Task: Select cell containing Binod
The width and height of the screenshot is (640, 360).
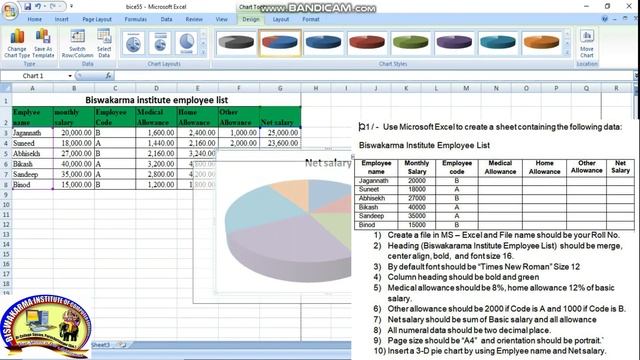Action: tap(32, 184)
